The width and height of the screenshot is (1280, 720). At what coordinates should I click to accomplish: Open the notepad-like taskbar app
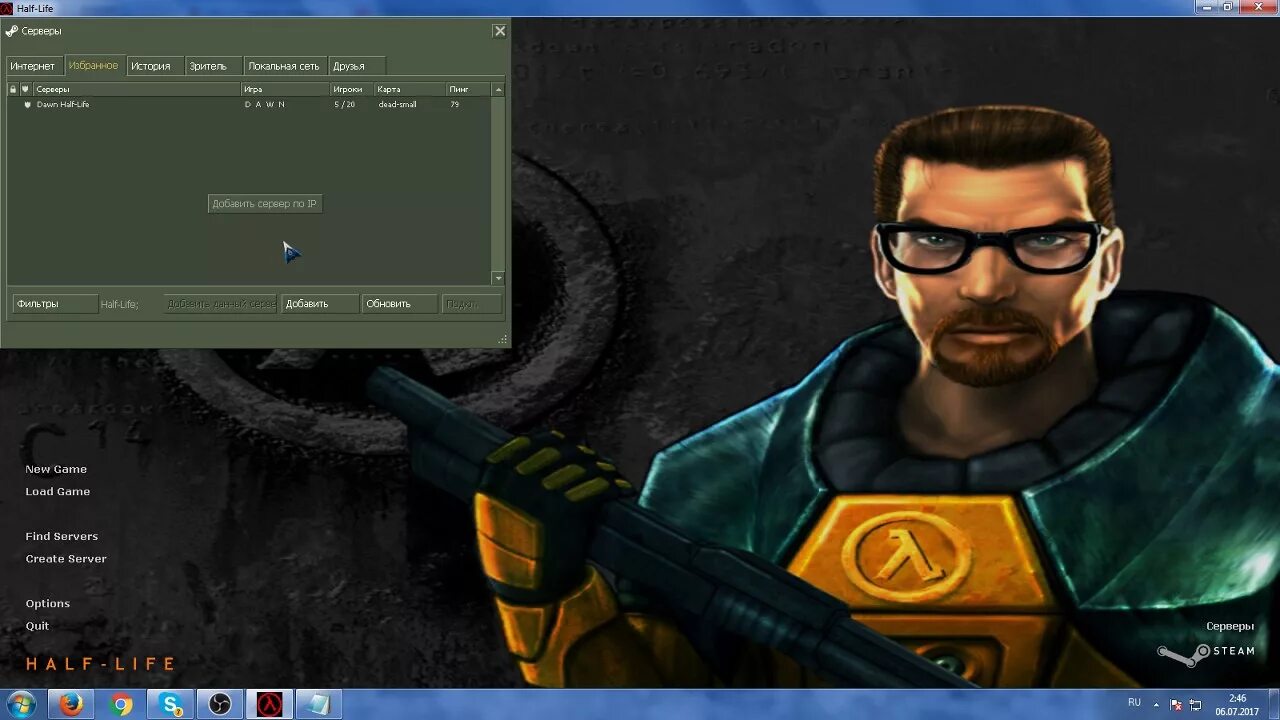click(x=319, y=705)
